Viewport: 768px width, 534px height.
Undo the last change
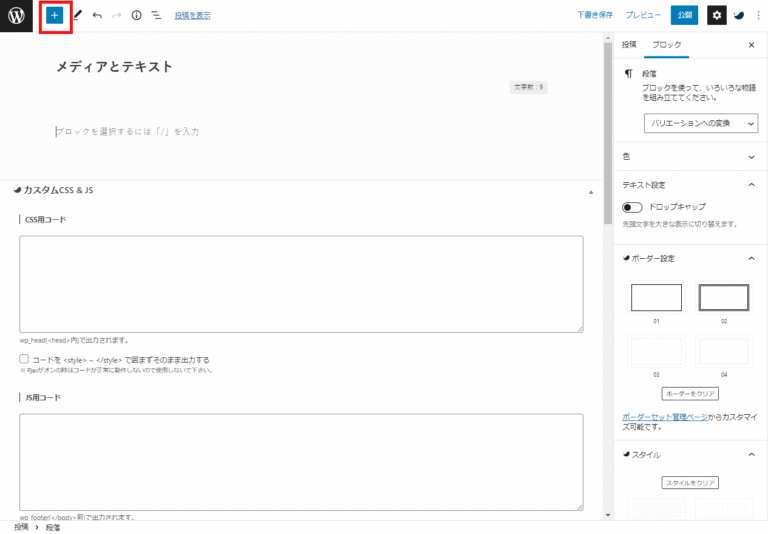point(97,16)
